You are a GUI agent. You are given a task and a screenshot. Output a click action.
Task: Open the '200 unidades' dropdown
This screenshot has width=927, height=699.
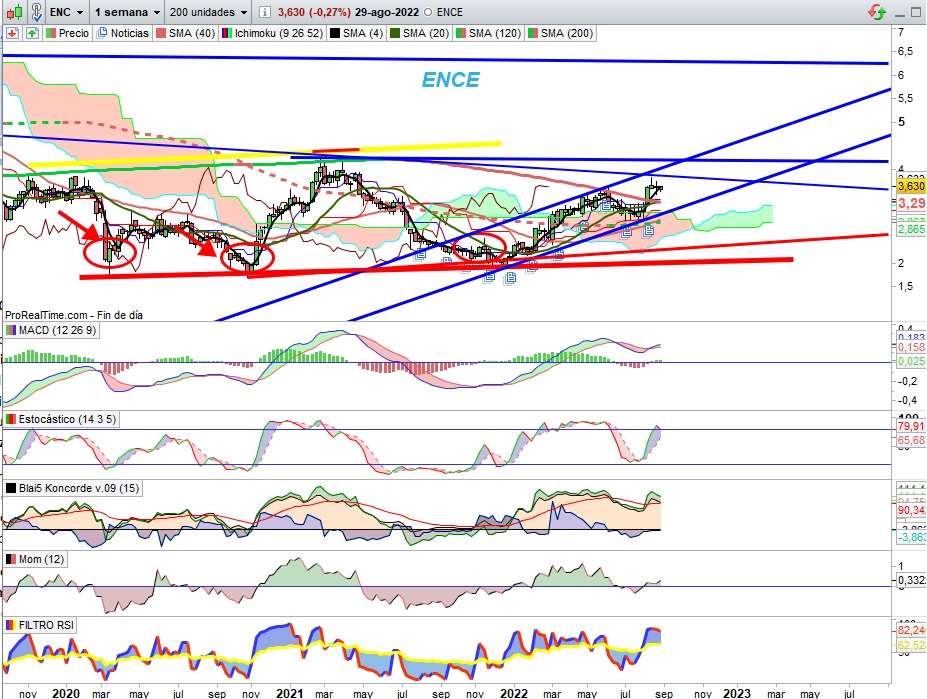(208, 12)
